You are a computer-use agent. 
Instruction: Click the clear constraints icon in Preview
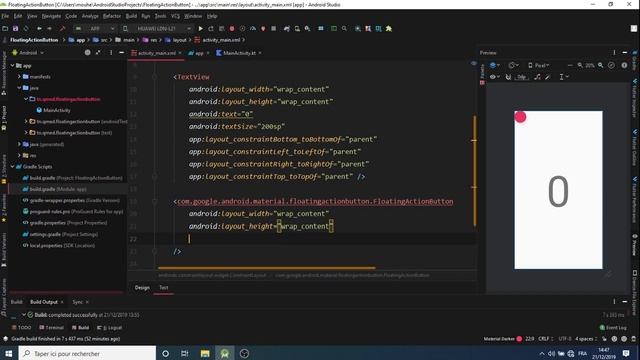tap(538, 77)
